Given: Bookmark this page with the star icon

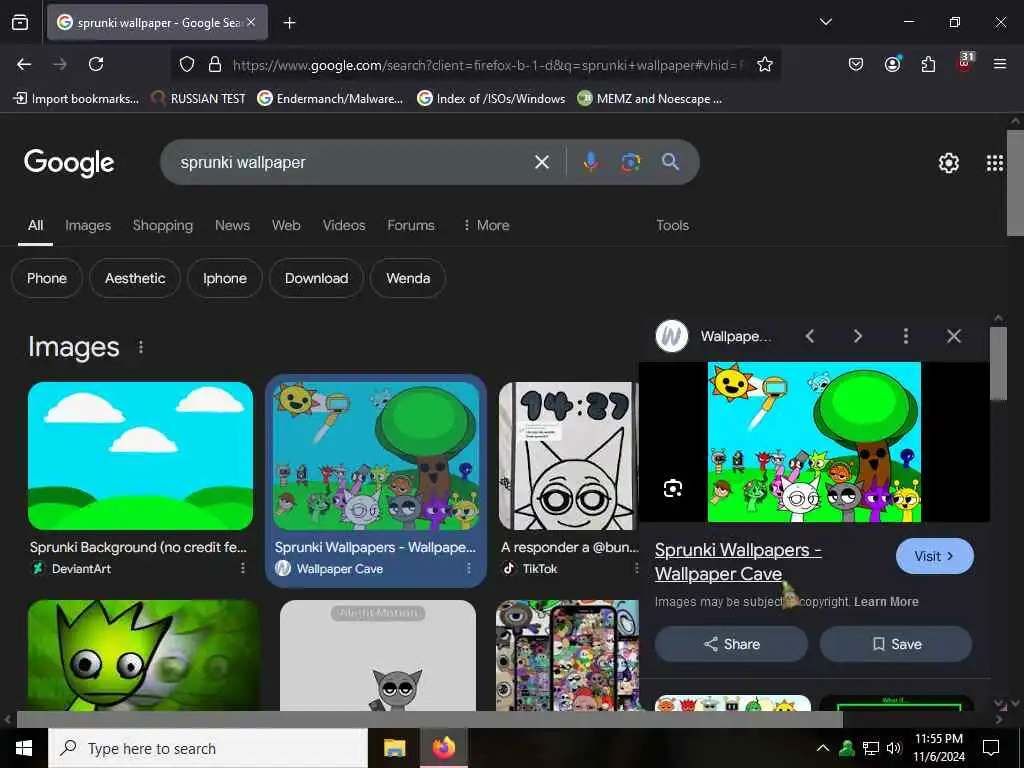Looking at the screenshot, I should coord(765,64).
